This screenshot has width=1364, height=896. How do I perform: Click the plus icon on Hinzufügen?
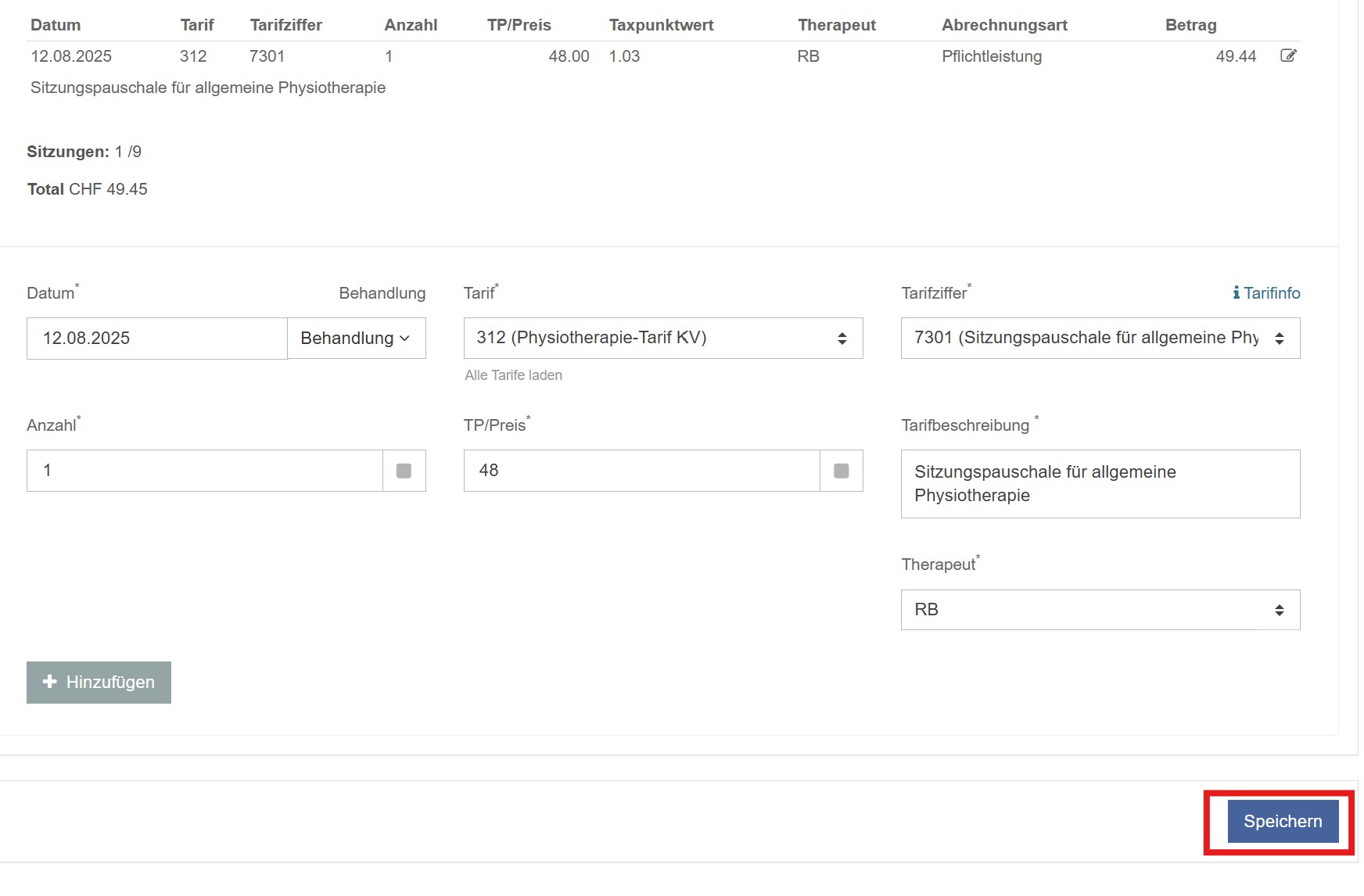(50, 682)
